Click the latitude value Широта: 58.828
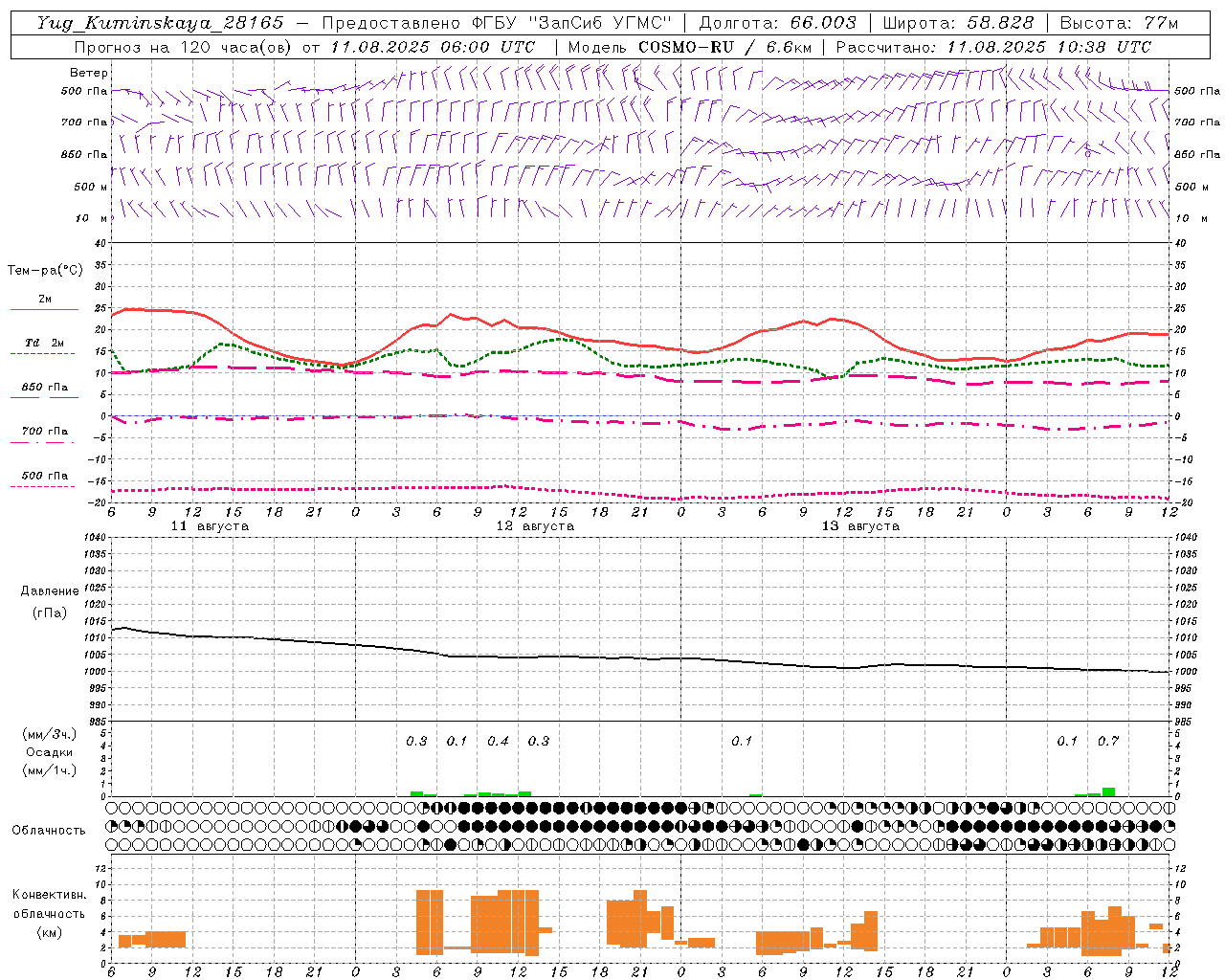 [x=958, y=23]
